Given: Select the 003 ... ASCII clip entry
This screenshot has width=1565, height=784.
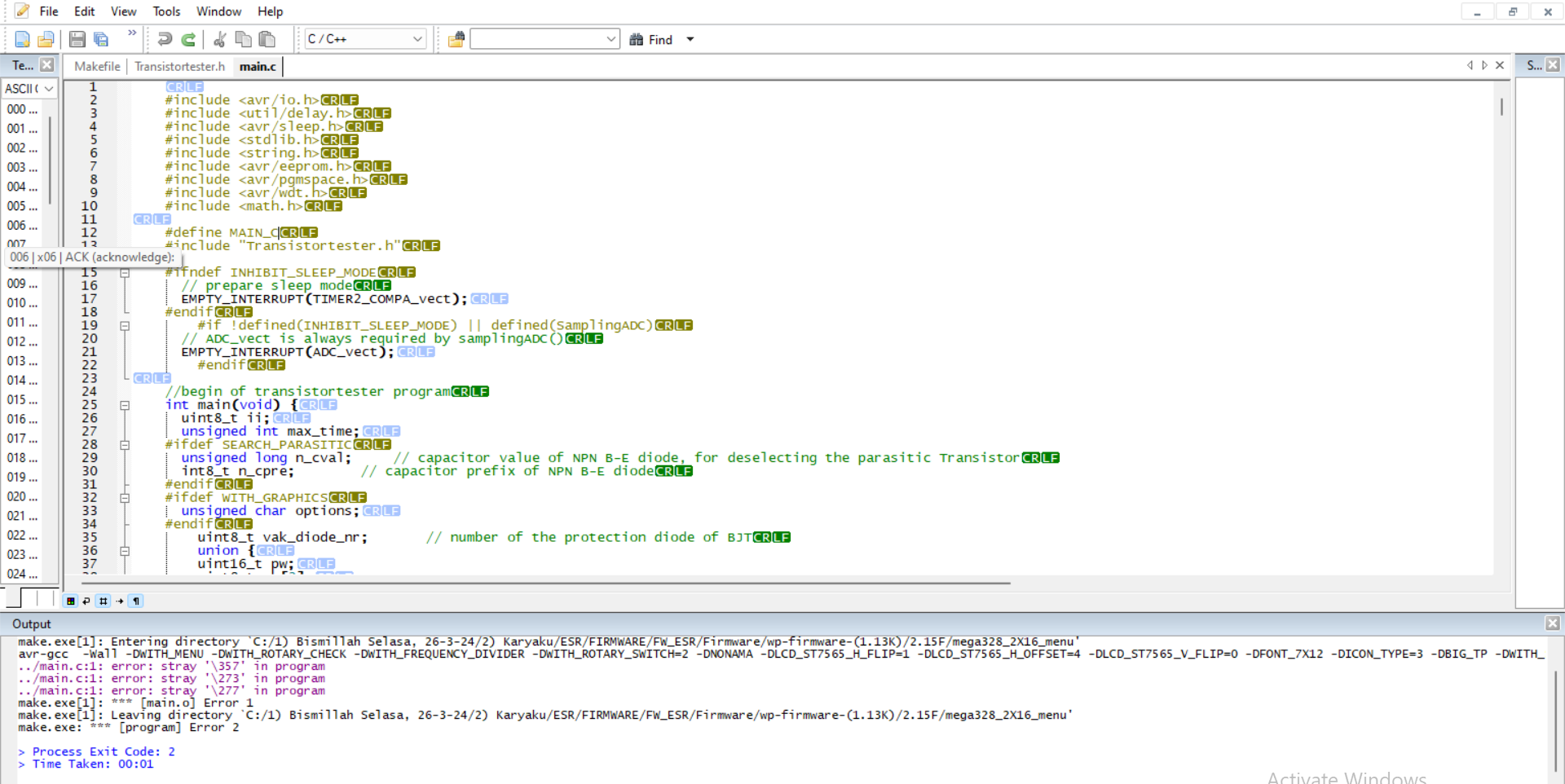Looking at the screenshot, I should pos(23,167).
